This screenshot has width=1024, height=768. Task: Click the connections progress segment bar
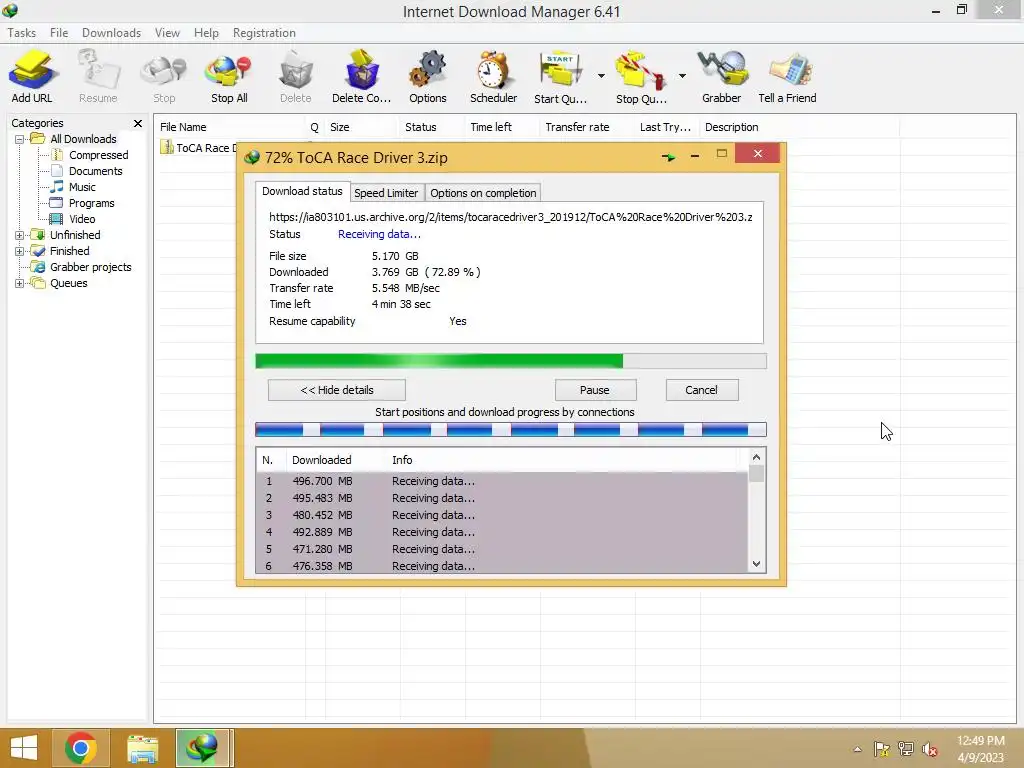coord(511,430)
